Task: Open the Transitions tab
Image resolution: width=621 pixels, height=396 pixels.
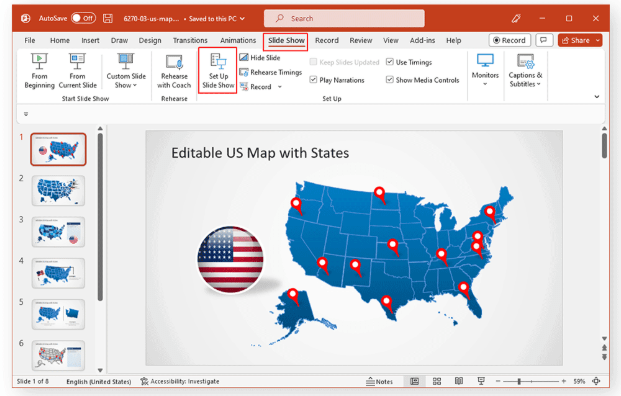Action: point(190,40)
